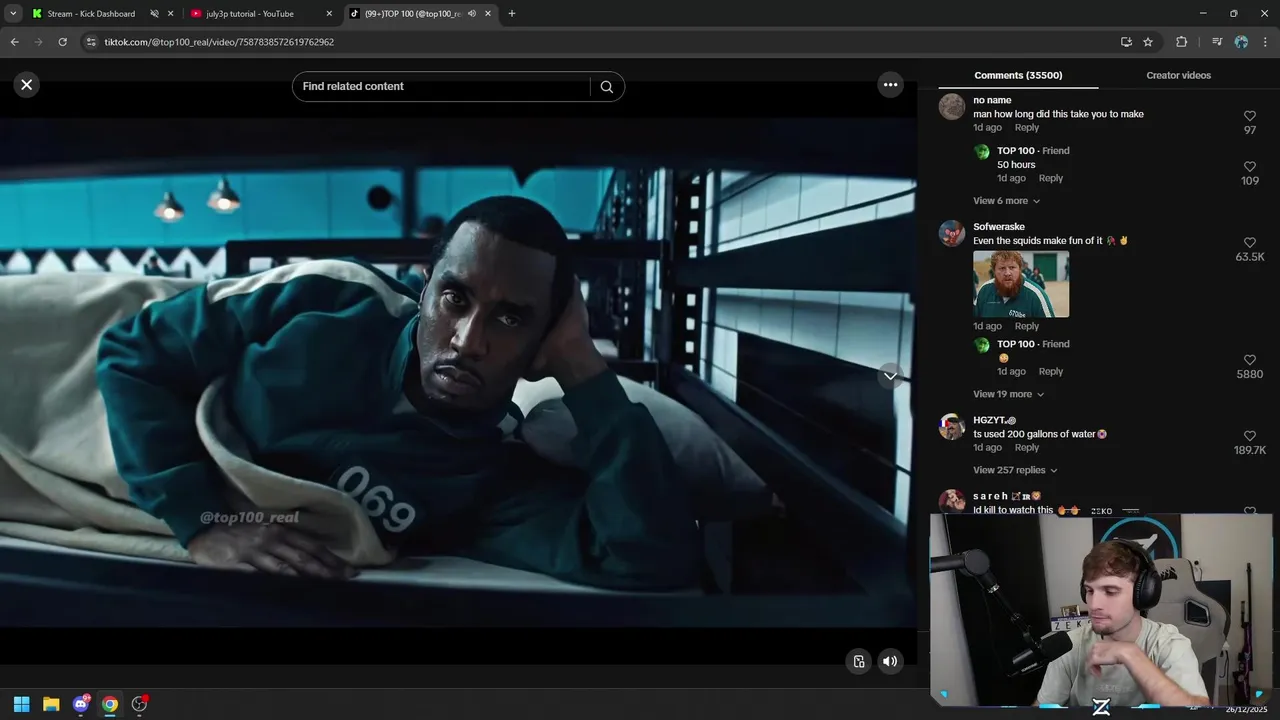
Task: Mute the TikTok tab audio indicator
Action: (471, 14)
